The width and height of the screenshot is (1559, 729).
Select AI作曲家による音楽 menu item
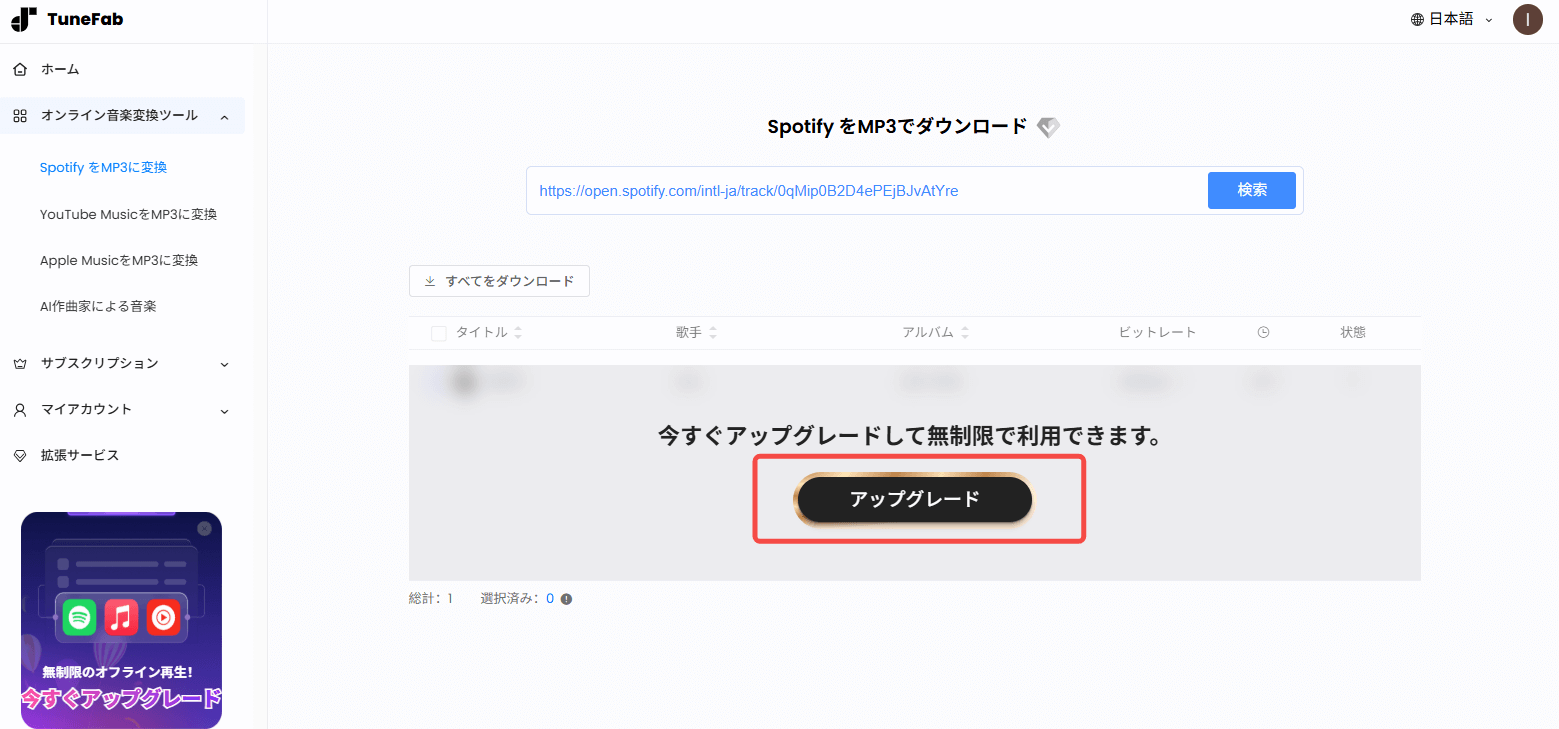pyautogui.click(x=98, y=306)
